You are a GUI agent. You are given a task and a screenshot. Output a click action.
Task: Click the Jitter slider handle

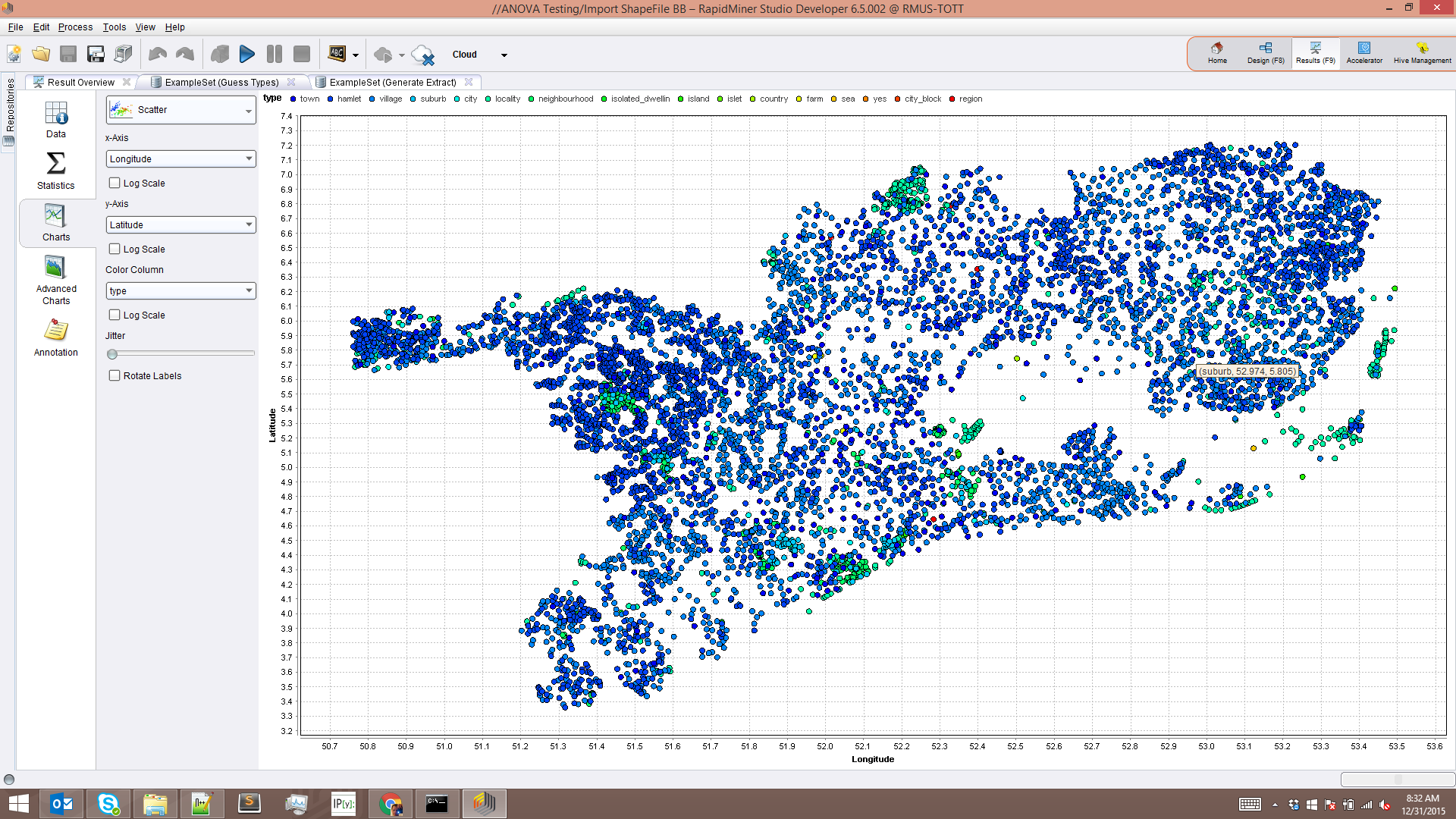[112, 354]
